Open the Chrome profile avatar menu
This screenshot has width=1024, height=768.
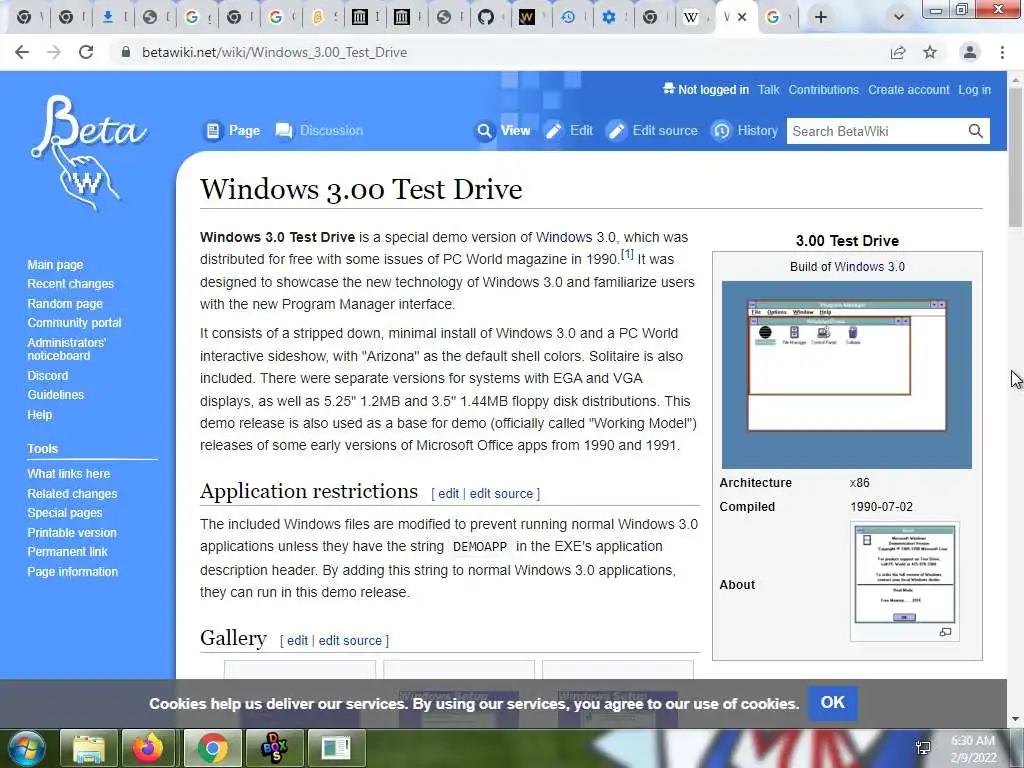pyautogui.click(x=970, y=52)
